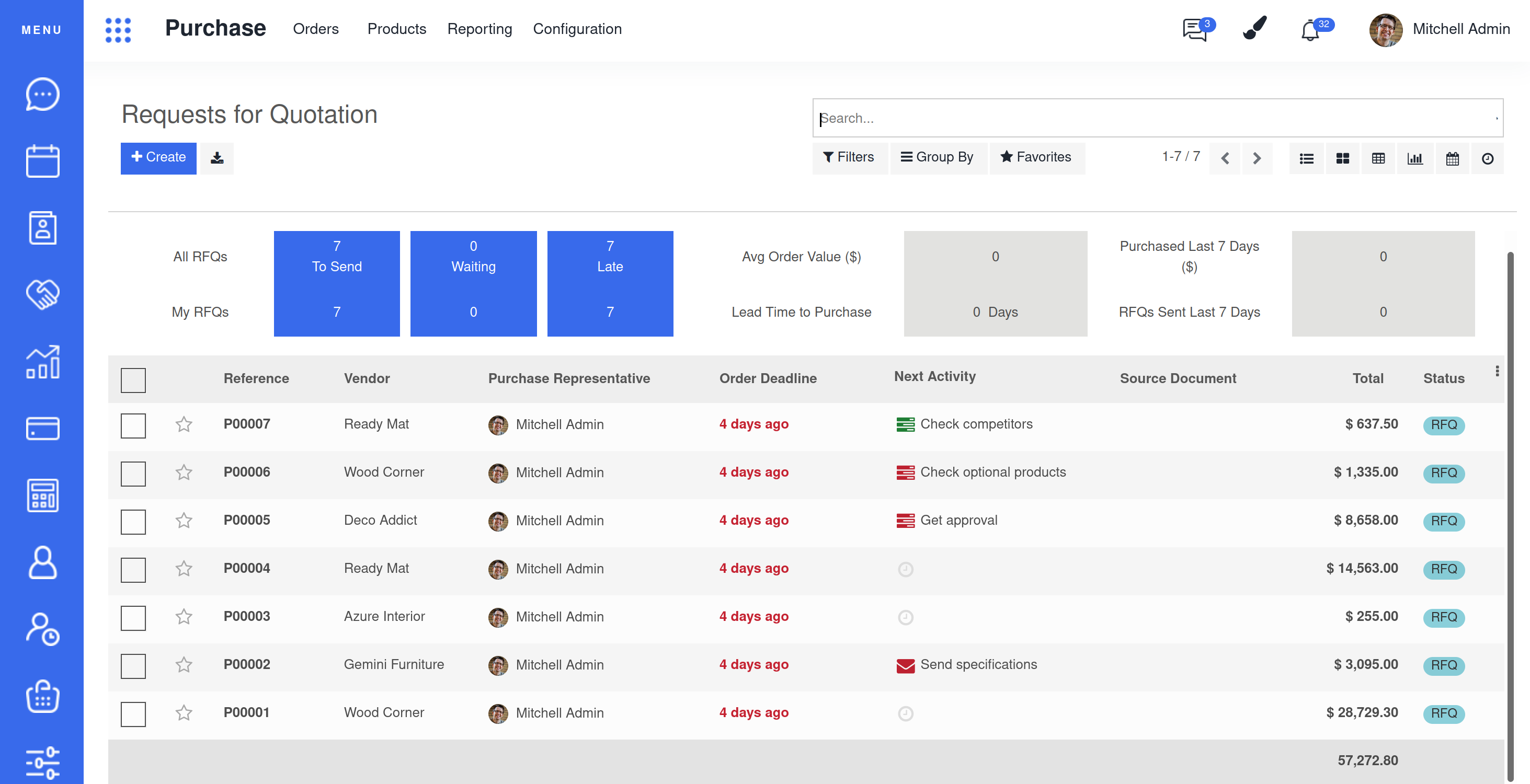Select the P00004 row checkbox
This screenshot has width=1530, height=784.
[133, 570]
